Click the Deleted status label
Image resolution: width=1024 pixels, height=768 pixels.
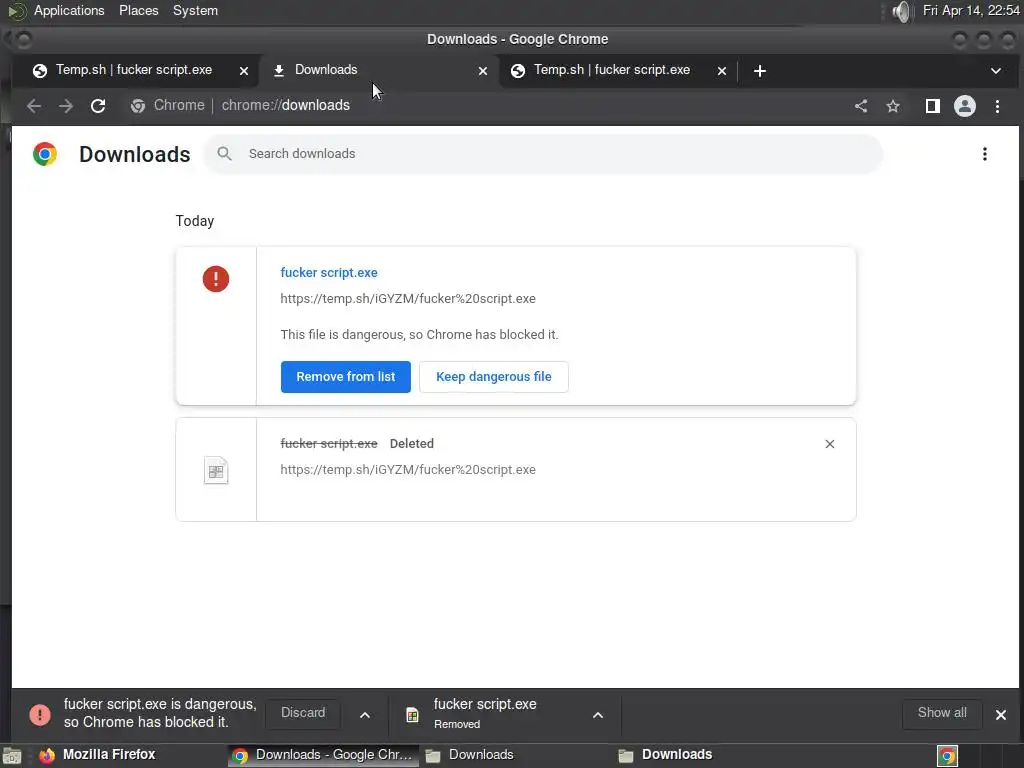(x=411, y=444)
